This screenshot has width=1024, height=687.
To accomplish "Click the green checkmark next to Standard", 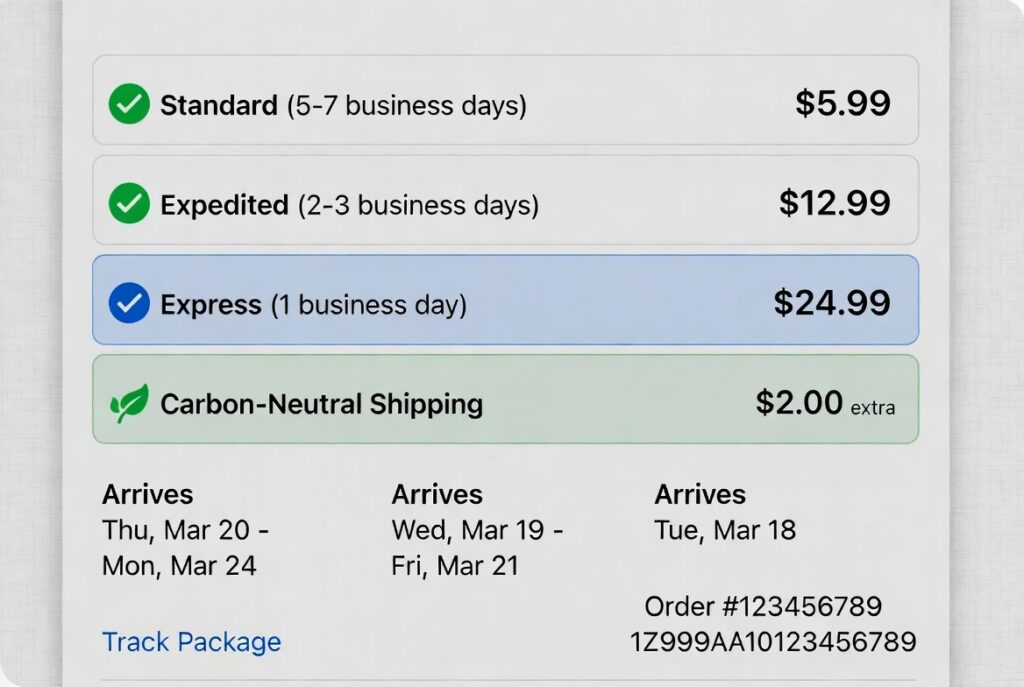I will (129, 104).
